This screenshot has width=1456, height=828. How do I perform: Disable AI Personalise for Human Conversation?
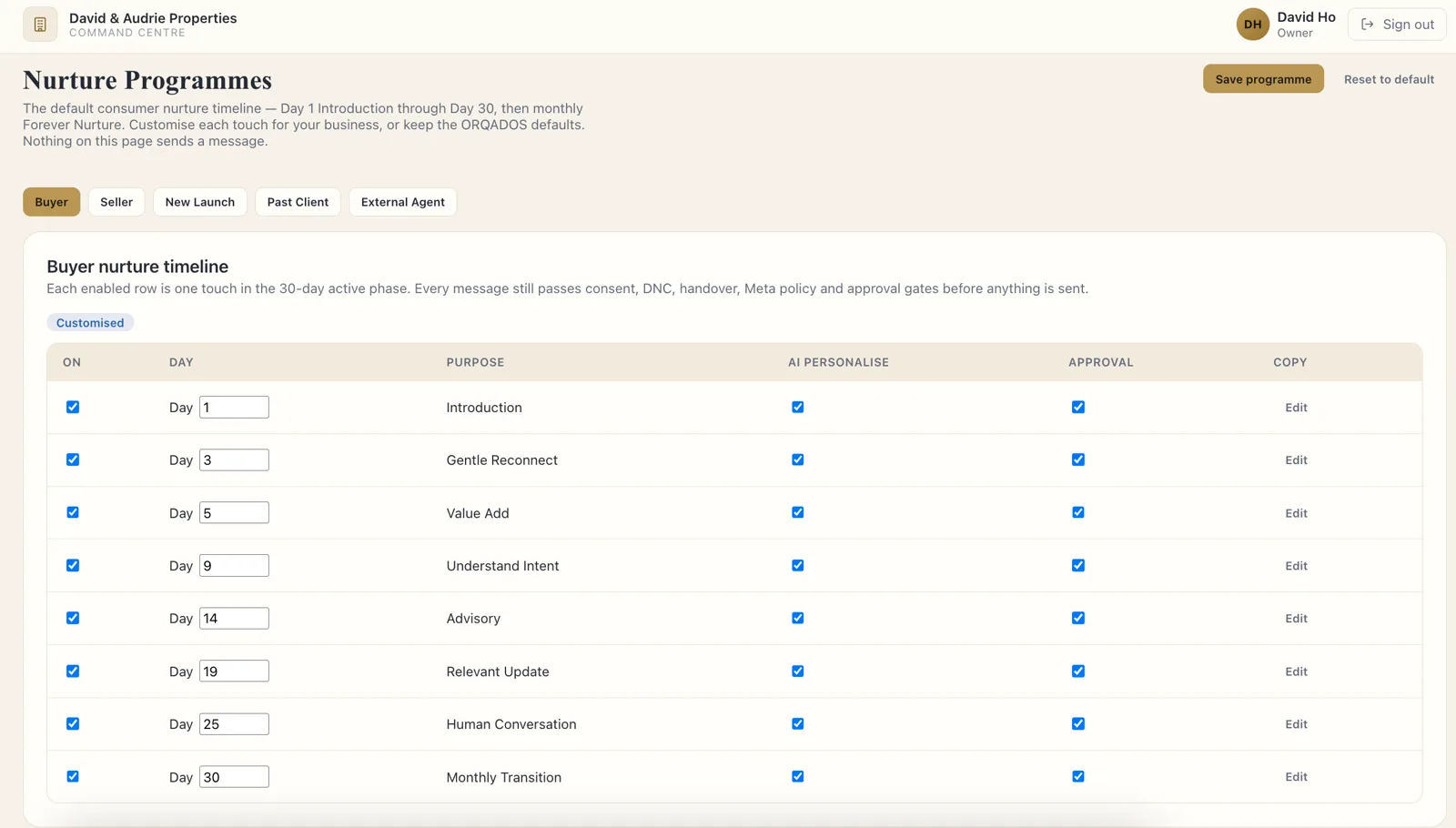(798, 723)
